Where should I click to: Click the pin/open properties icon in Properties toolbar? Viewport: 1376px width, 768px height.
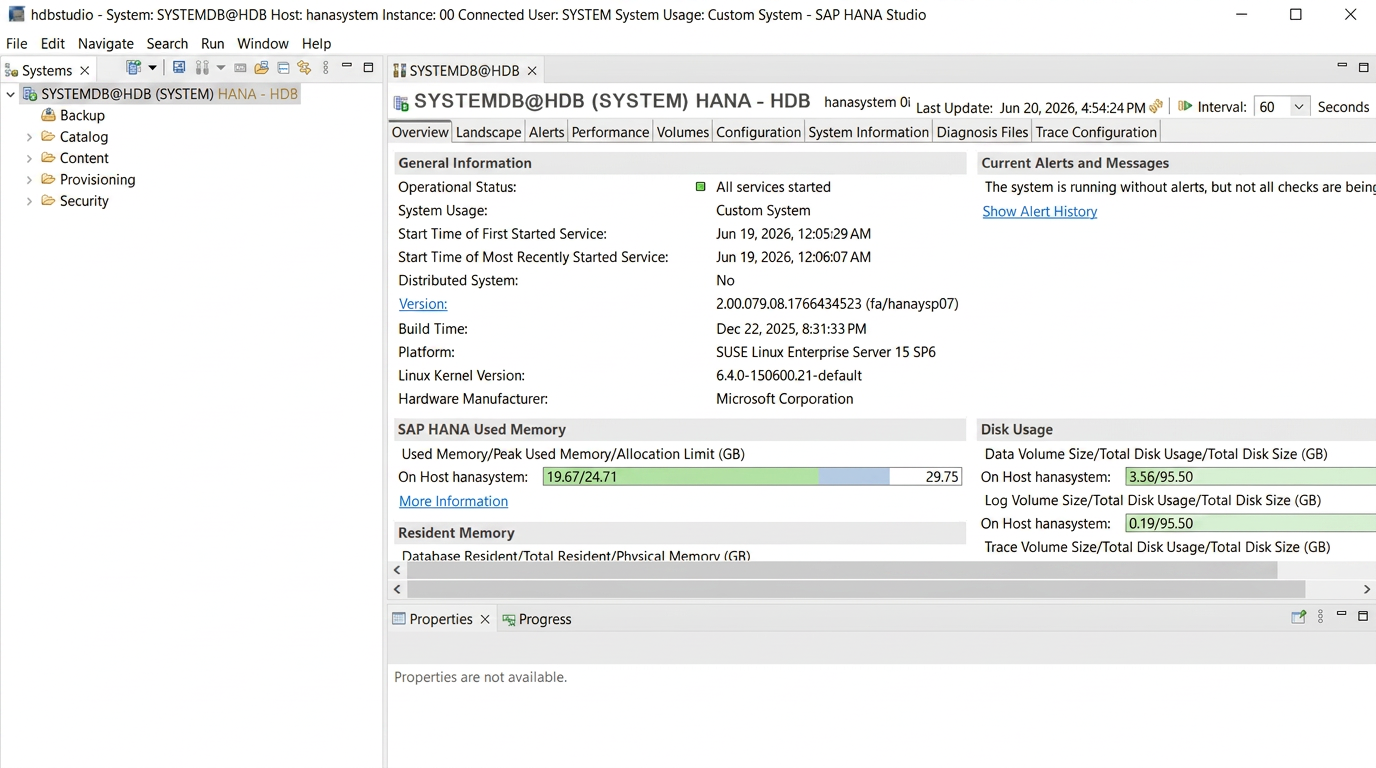point(1298,617)
